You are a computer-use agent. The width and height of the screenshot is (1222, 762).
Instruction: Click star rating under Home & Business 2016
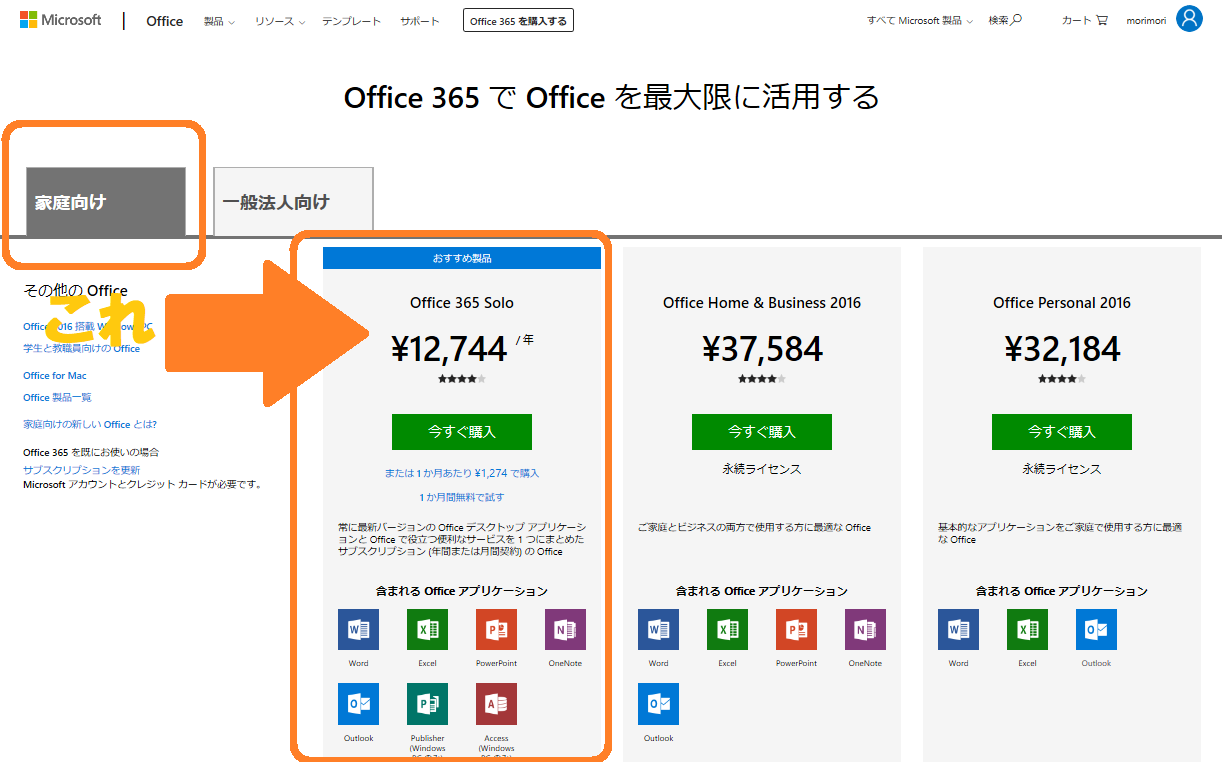click(762, 379)
